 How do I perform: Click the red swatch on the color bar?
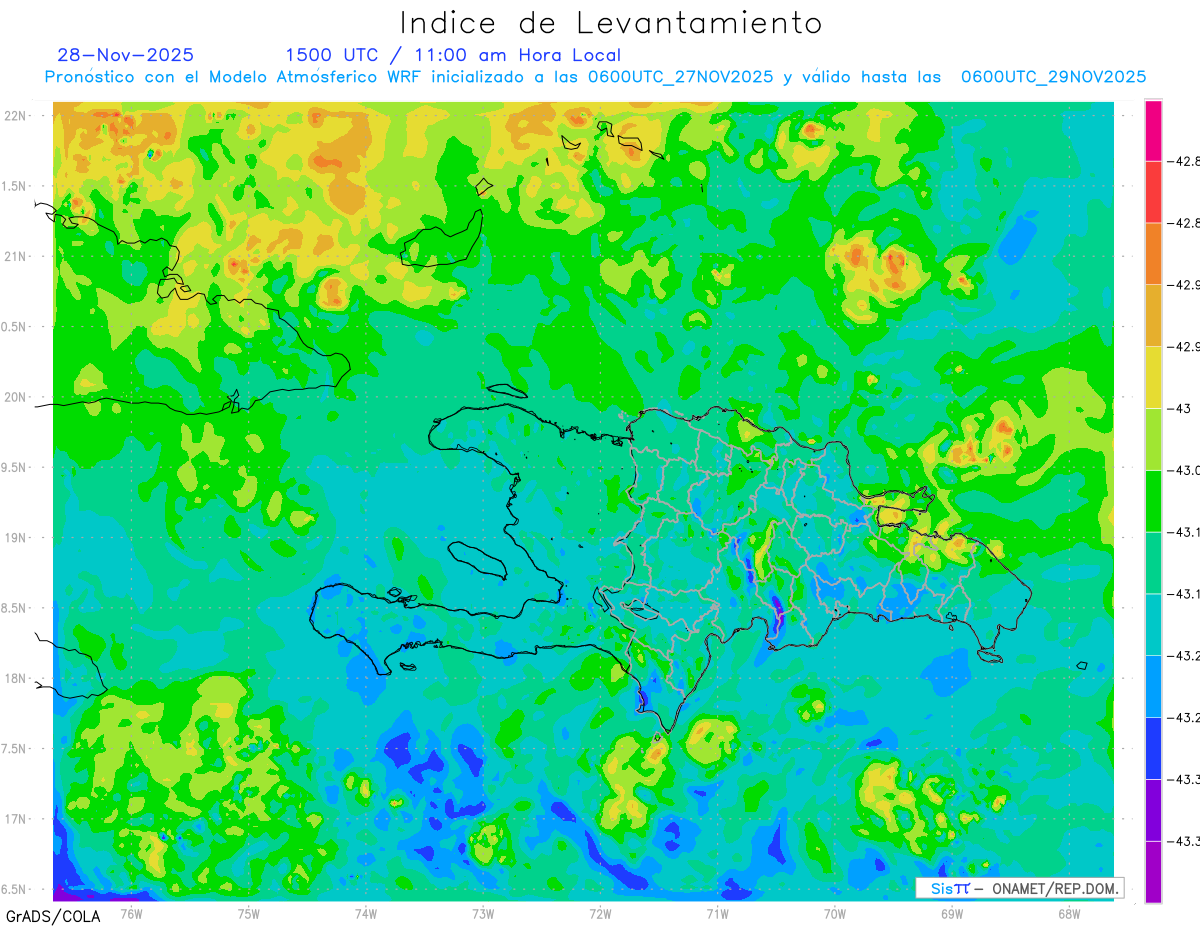click(1153, 191)
